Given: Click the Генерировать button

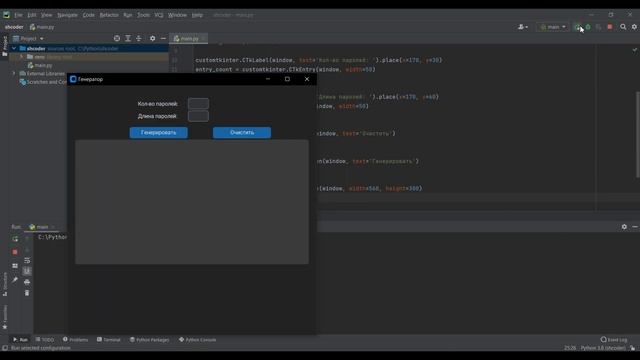Looking at the screenshot, I should pyautogui.click(x=158, y=133).
